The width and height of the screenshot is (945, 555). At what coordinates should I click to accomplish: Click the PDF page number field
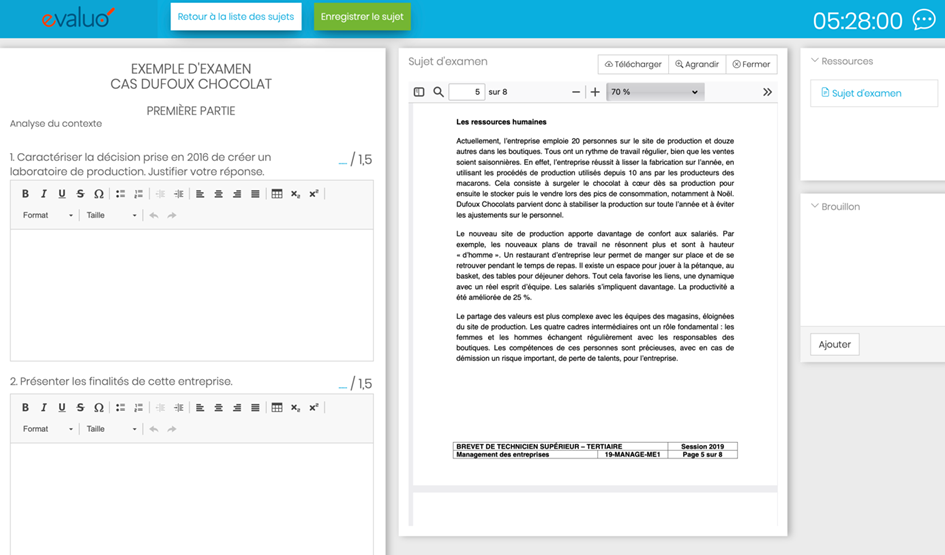pyautogui.click(x=466, y=92)
